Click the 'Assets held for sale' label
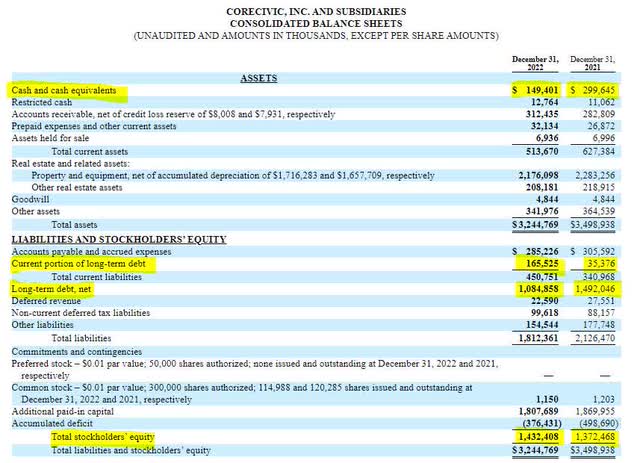Screen dimensions: 640x463 (50, 138)
